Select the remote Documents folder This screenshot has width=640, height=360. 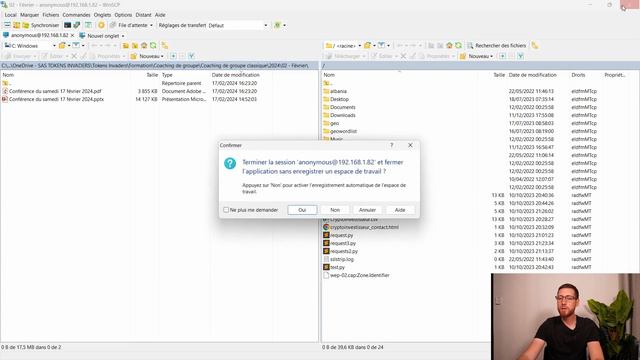343,107
